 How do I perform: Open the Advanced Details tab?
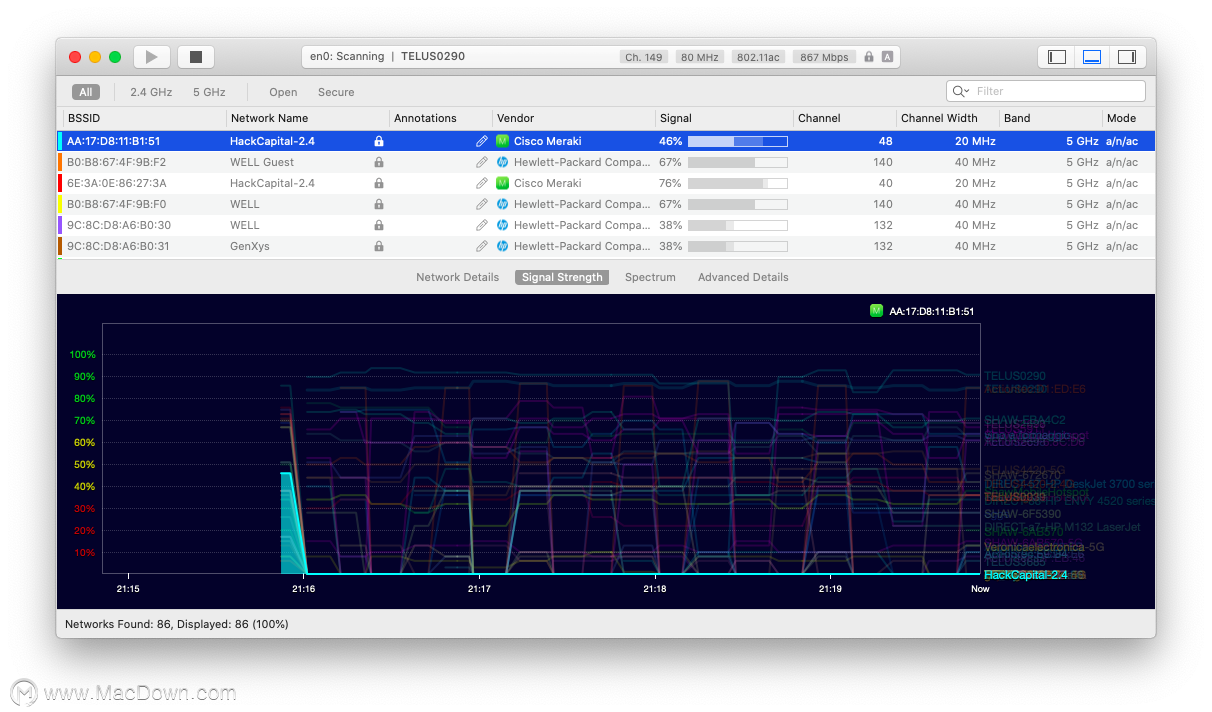(x=743, y=277)
